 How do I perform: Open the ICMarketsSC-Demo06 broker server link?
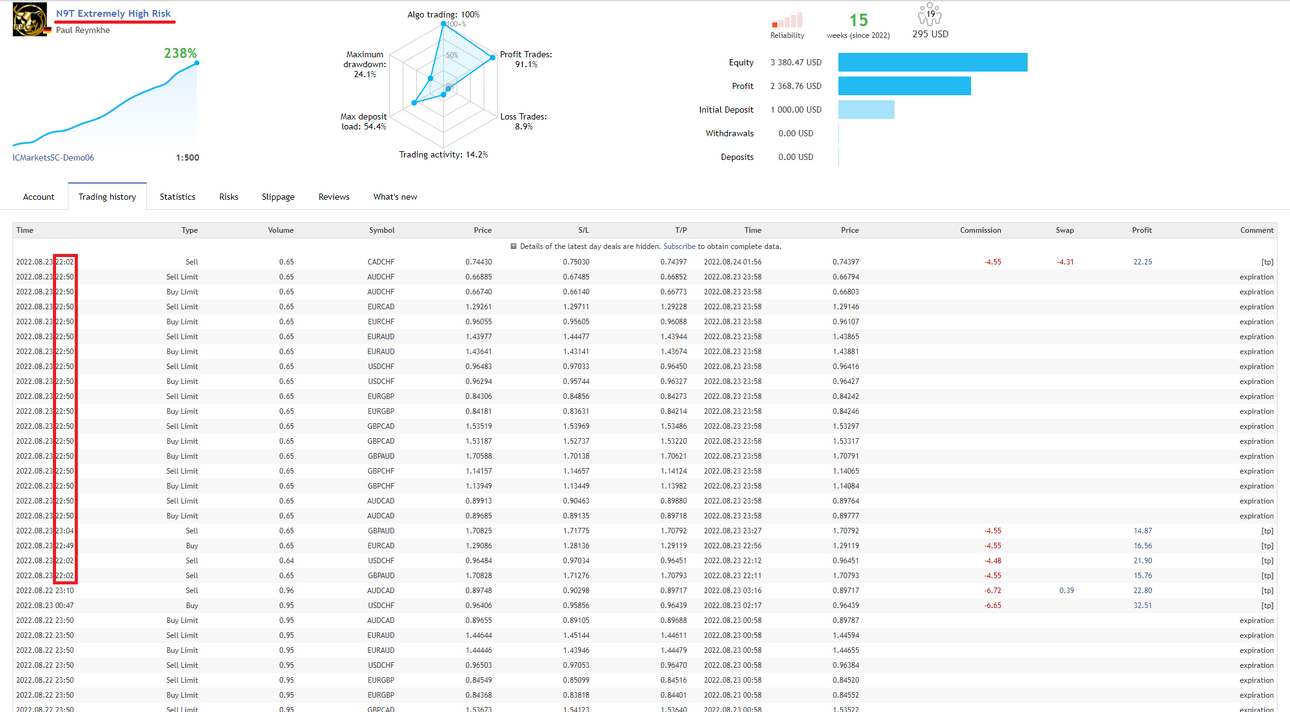[53, 158]
